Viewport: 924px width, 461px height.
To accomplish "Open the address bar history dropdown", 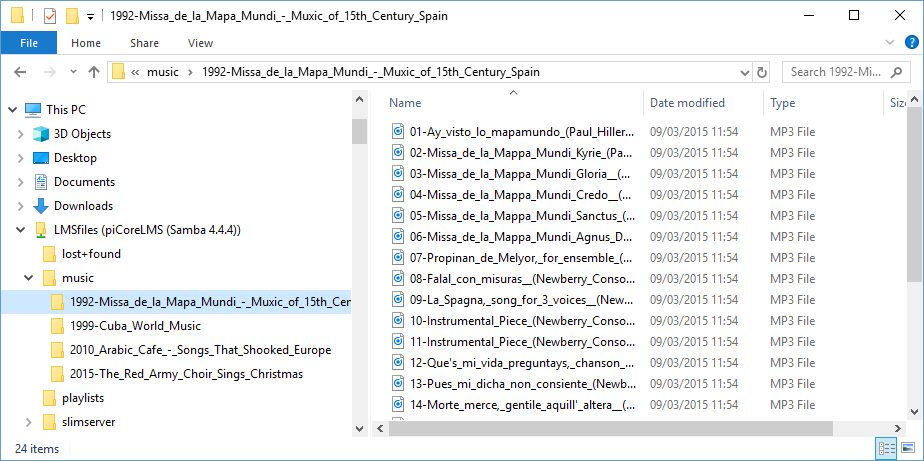I will pyautogui.click(x=744, y=72).
